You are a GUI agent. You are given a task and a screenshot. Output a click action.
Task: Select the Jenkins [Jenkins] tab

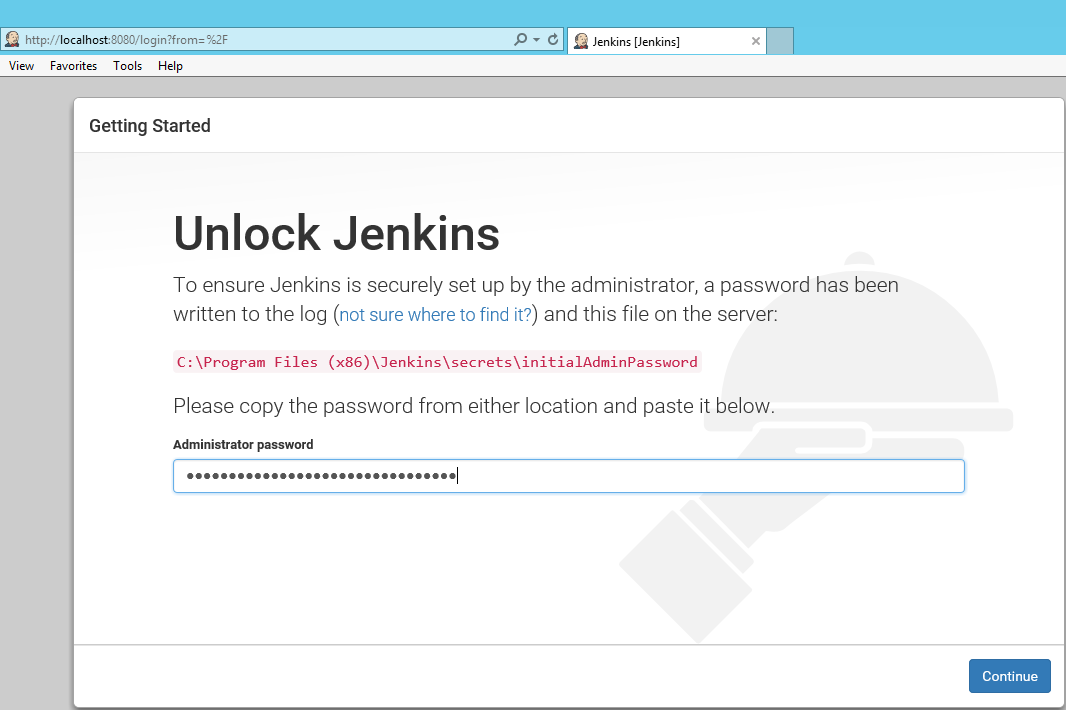(666, 41)
